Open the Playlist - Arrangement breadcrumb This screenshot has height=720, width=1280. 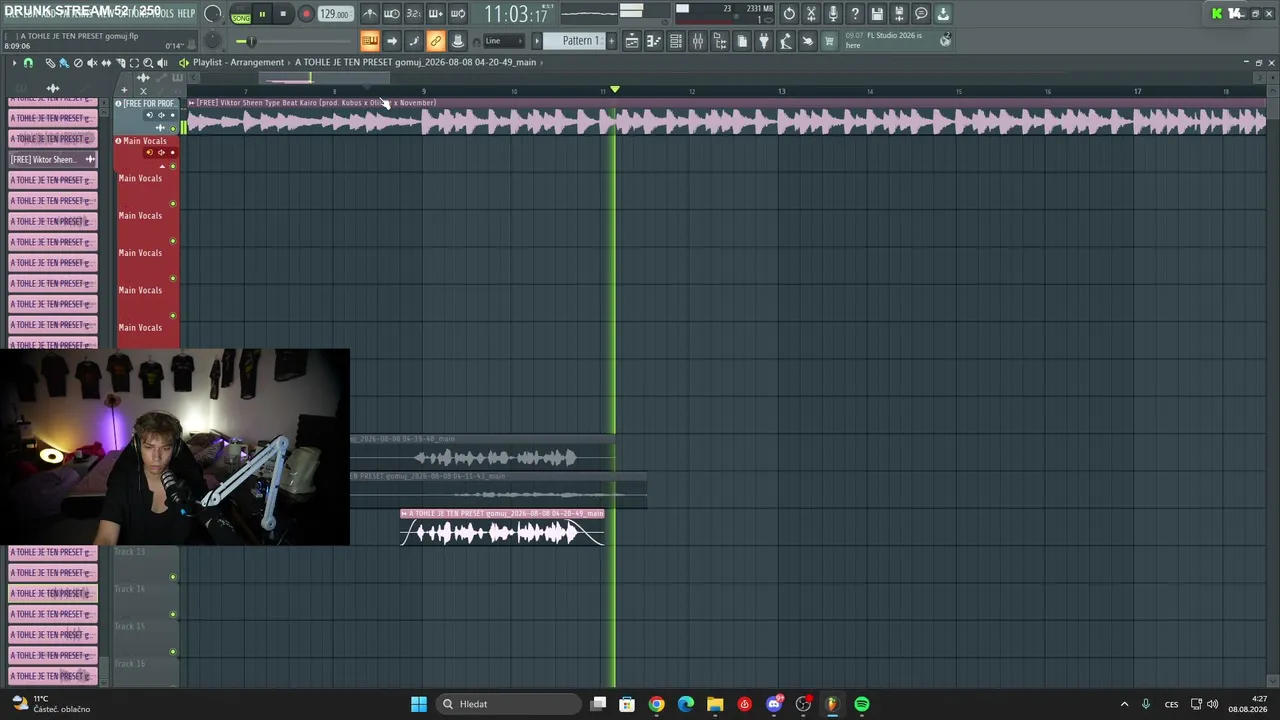coord(238,62)
